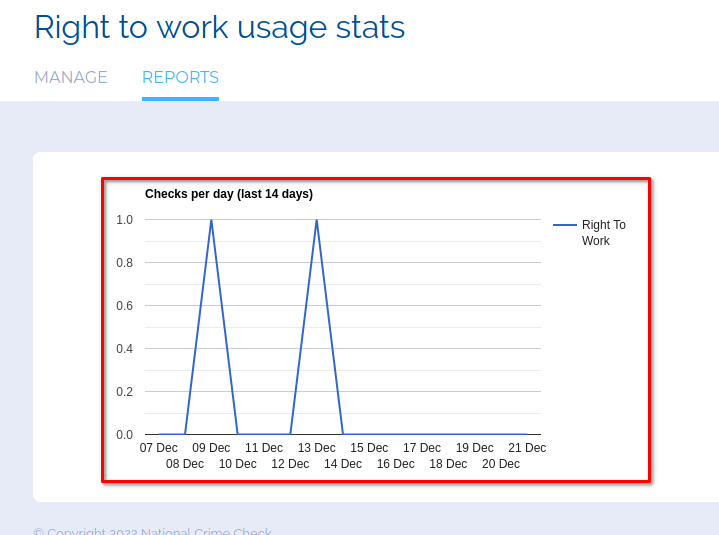Click the 15 Dec axis label
This screenshot has height=535, width=719.
coord(369,448)
